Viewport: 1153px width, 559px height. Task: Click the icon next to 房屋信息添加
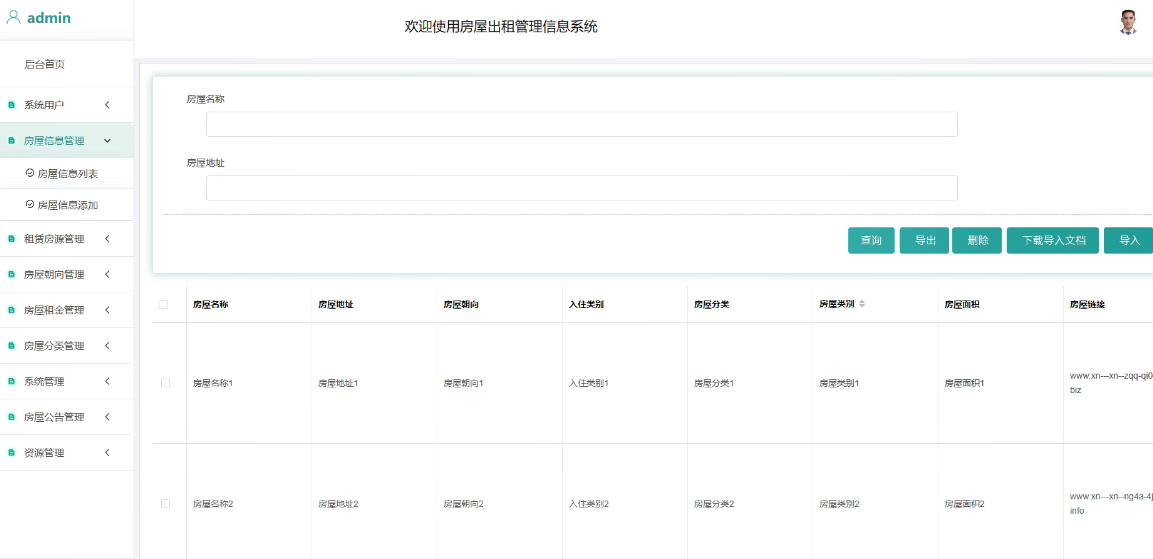click(x=29, y=204)
